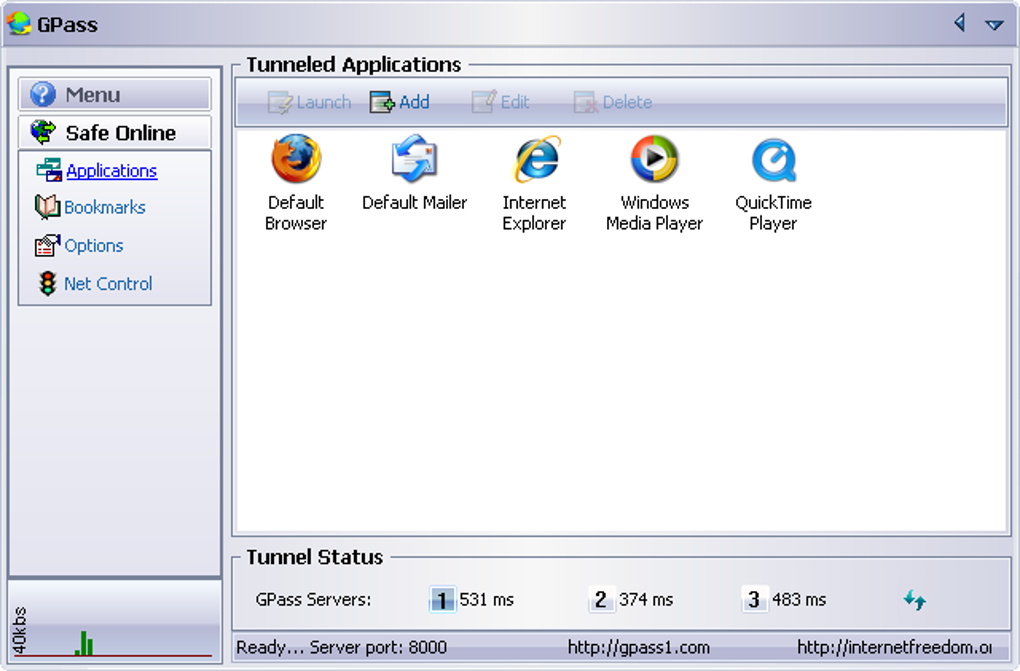Open the Net Control link
This screenshot has height=671, width=1020.
108,284
